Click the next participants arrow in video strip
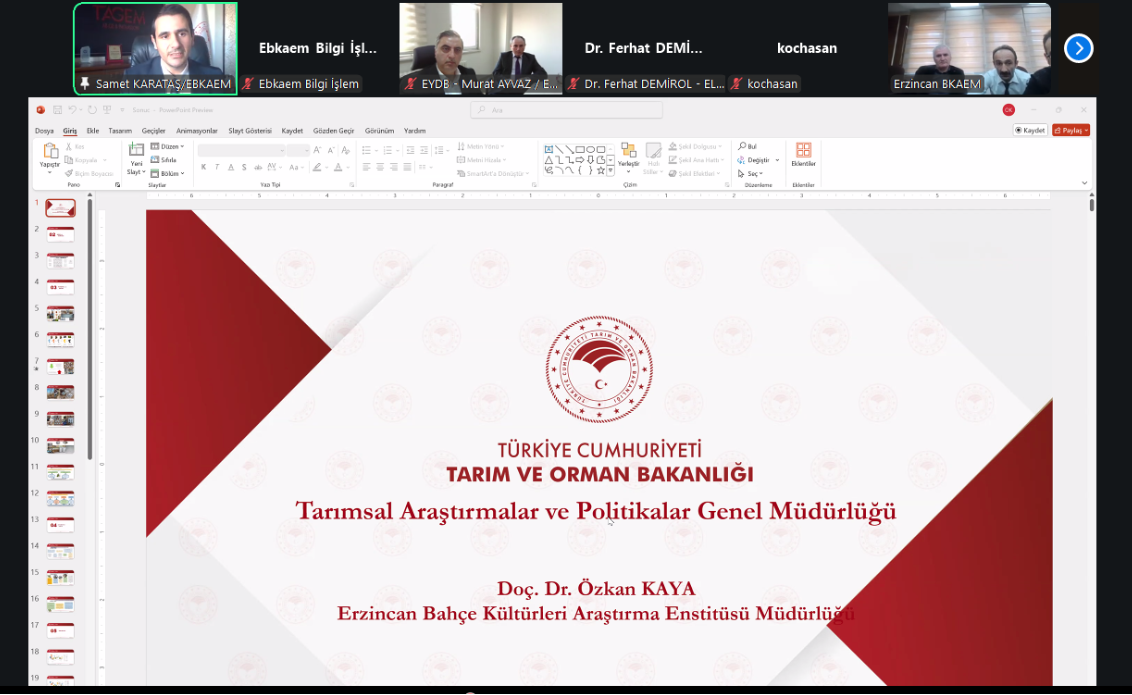 1078,48
